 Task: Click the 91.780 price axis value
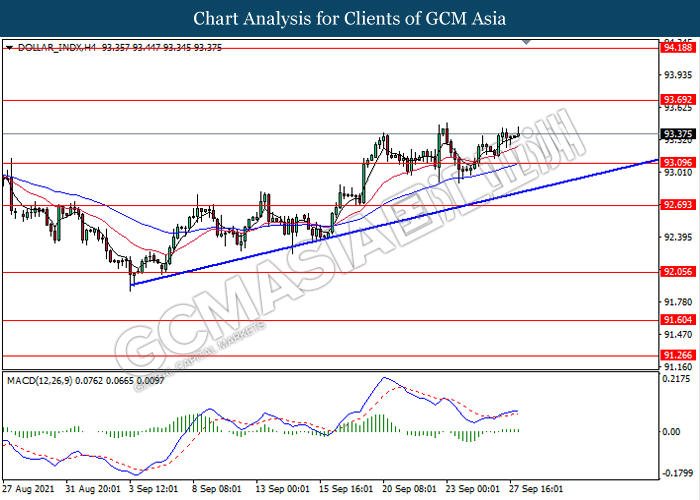point(678,302)
